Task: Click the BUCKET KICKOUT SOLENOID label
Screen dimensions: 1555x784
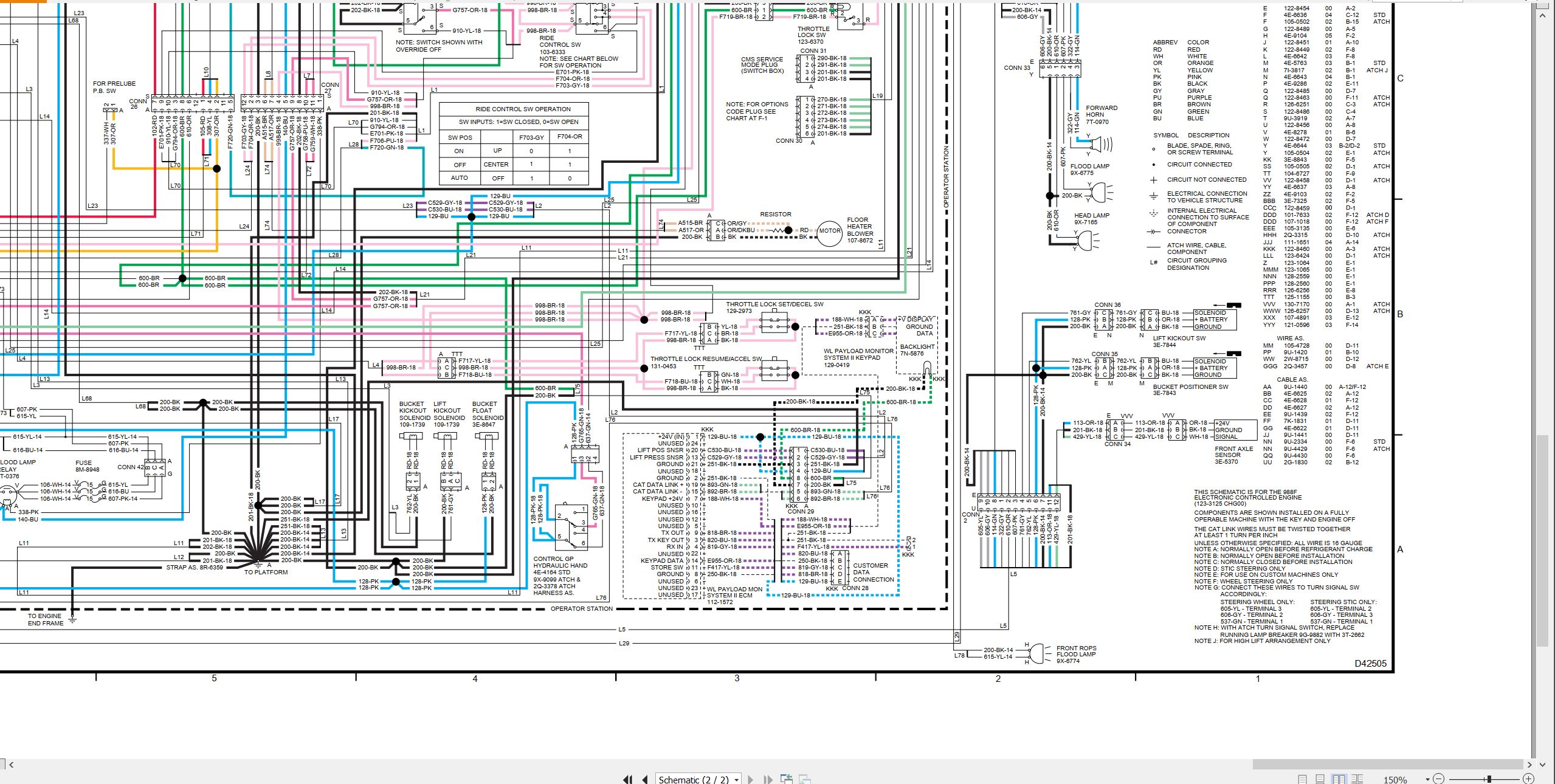Action: pos(415,411)
